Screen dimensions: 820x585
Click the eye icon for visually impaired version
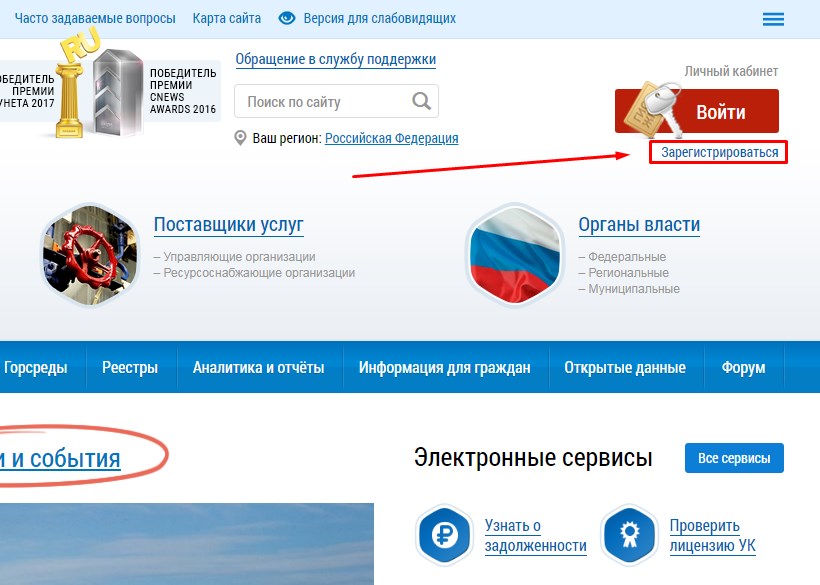click(x=287, y=18)
